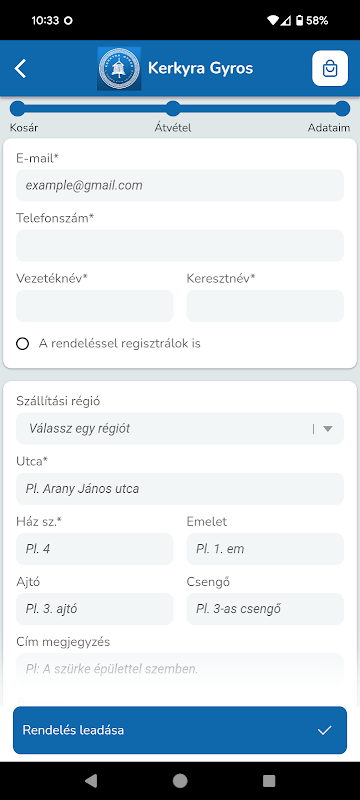Tap the checkmark on Rendelés leadása

324,730
